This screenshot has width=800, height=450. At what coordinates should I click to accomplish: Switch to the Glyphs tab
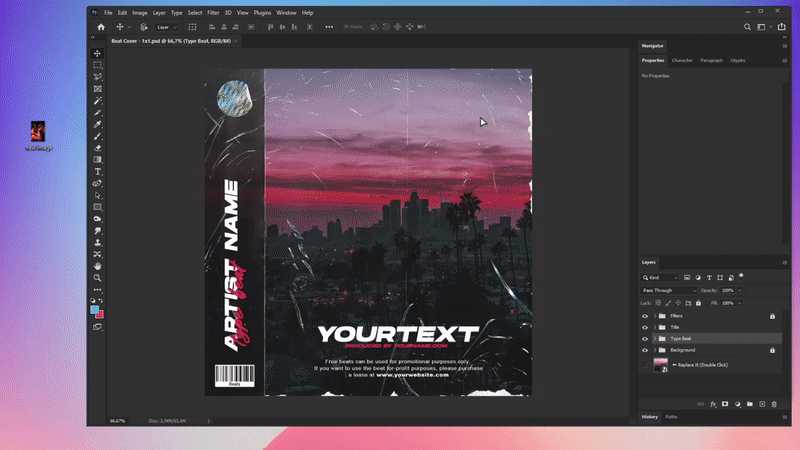click(738, 60)
